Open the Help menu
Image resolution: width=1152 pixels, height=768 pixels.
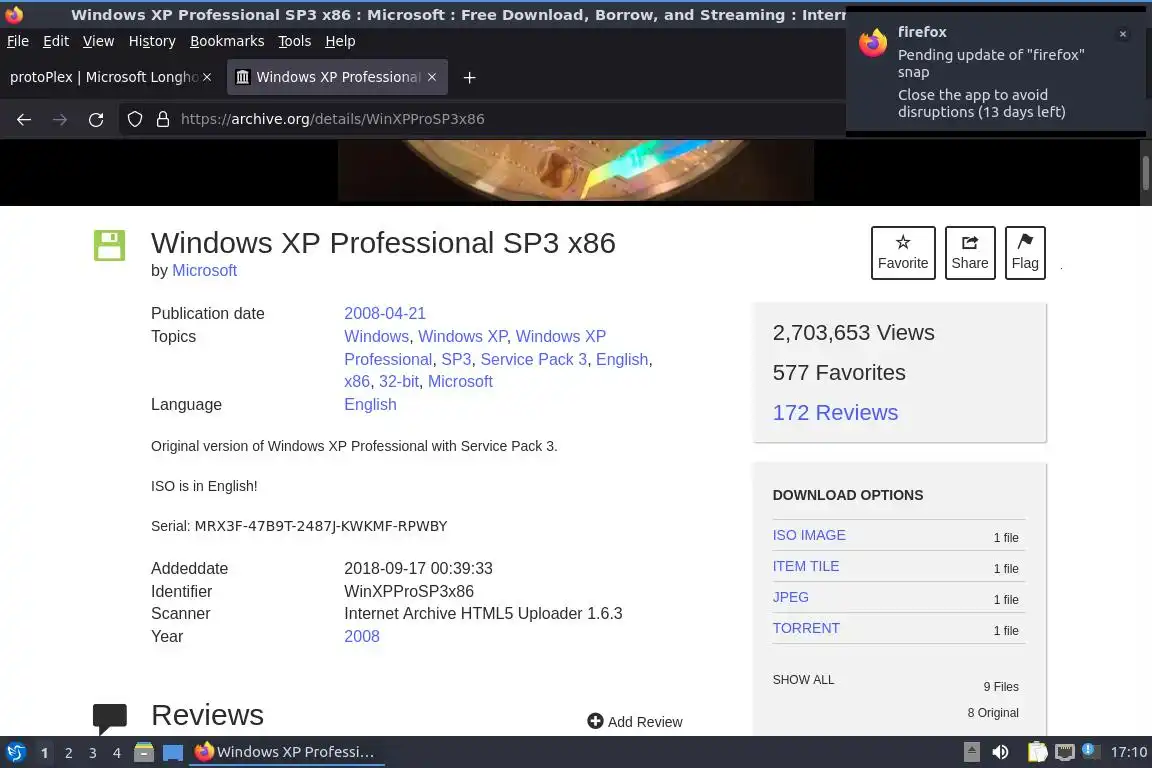(340, 41)
